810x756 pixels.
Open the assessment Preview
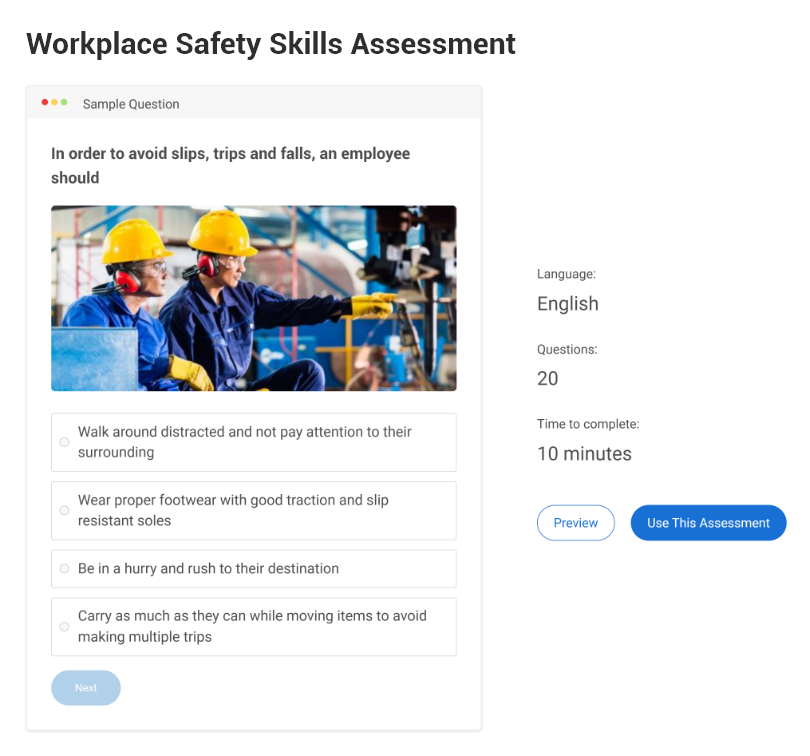pos(576,522)
